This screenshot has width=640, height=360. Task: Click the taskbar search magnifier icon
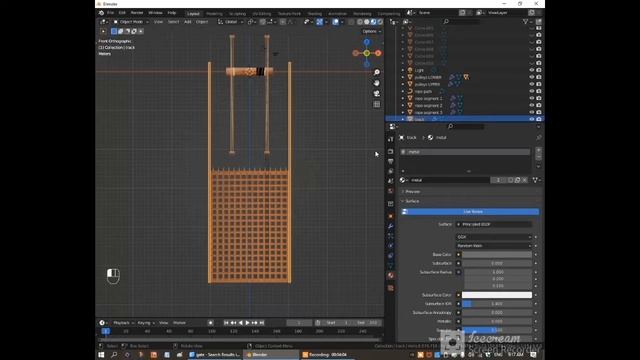pyautogui.click(x=114, y=355)
